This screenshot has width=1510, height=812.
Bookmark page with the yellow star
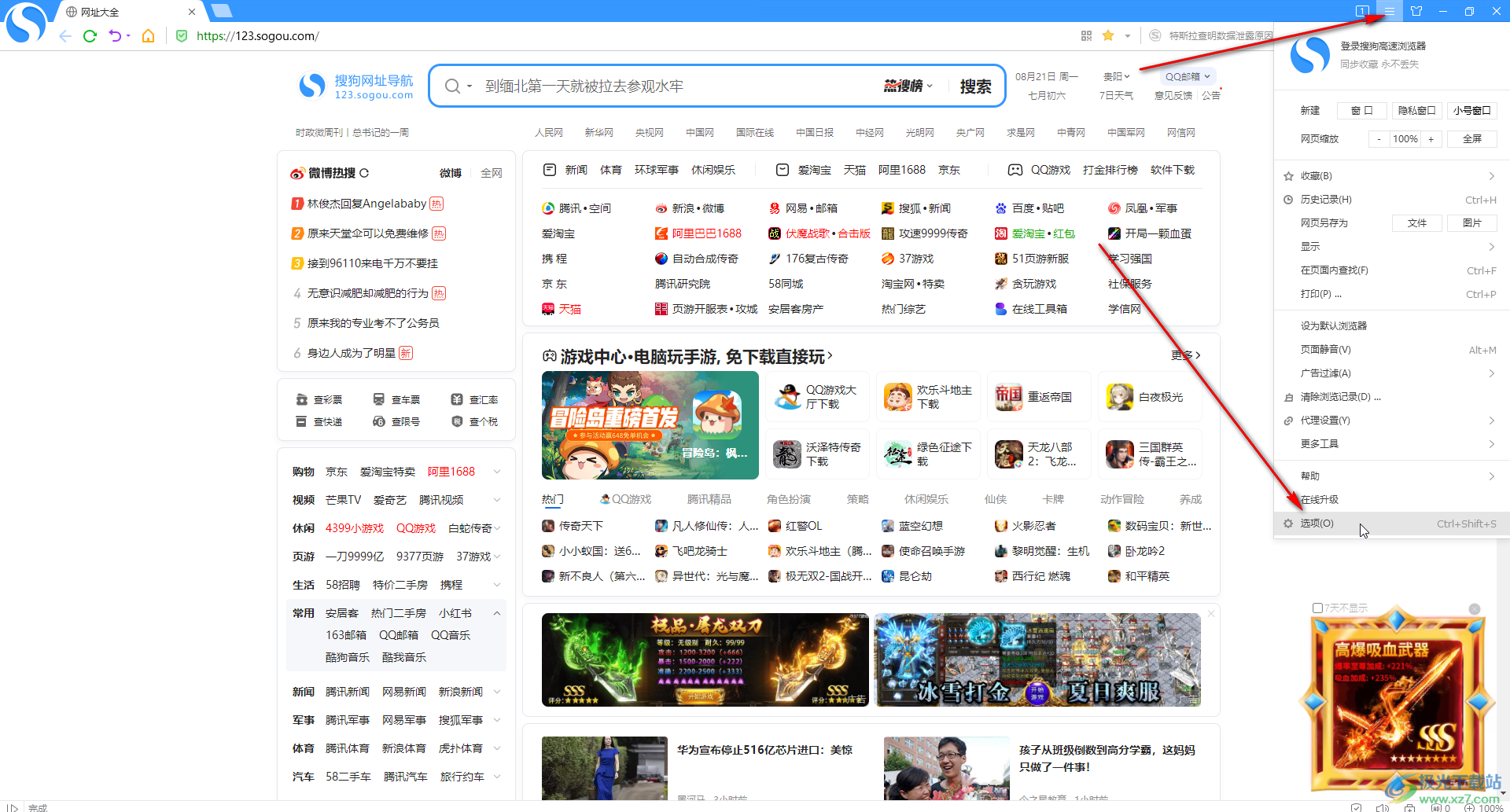point(1108,35)
